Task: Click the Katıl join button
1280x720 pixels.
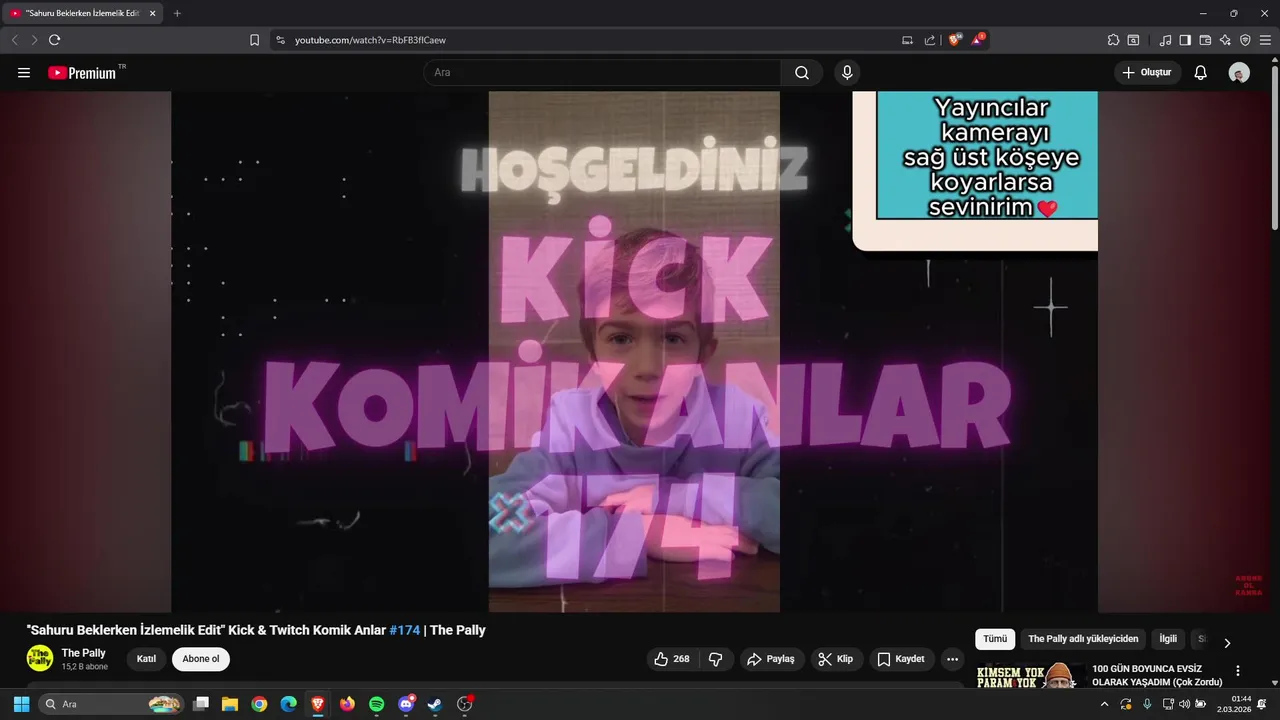Action: (x=146, y=659)
